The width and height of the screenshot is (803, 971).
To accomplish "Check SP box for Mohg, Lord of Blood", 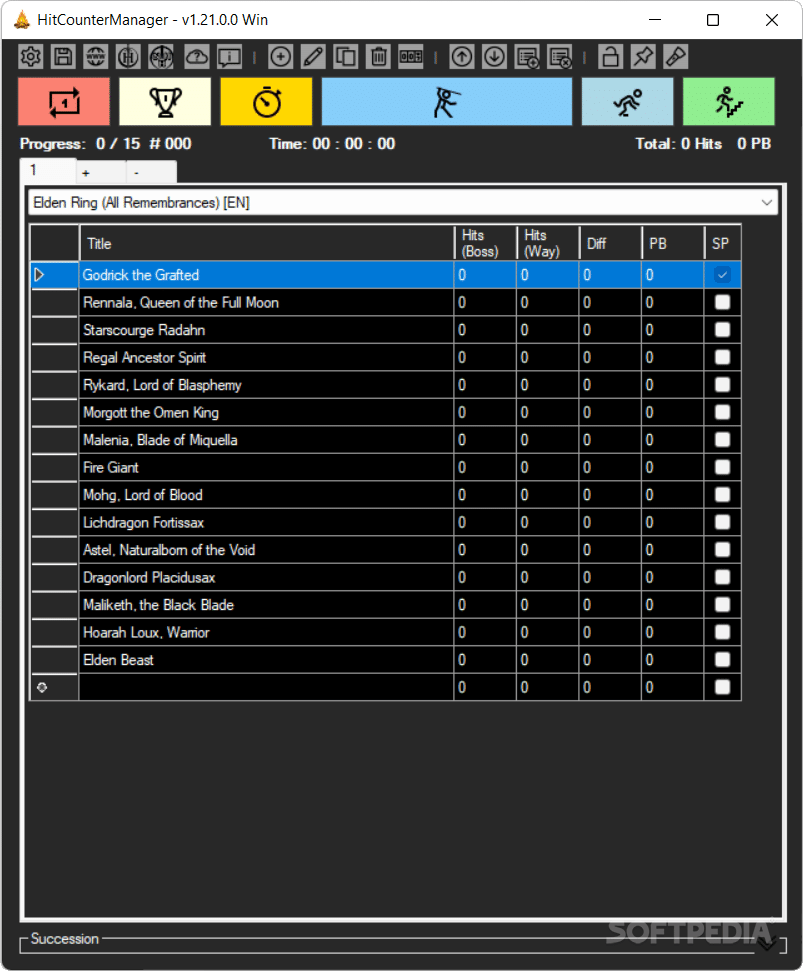I will click(x=722, y=495).
